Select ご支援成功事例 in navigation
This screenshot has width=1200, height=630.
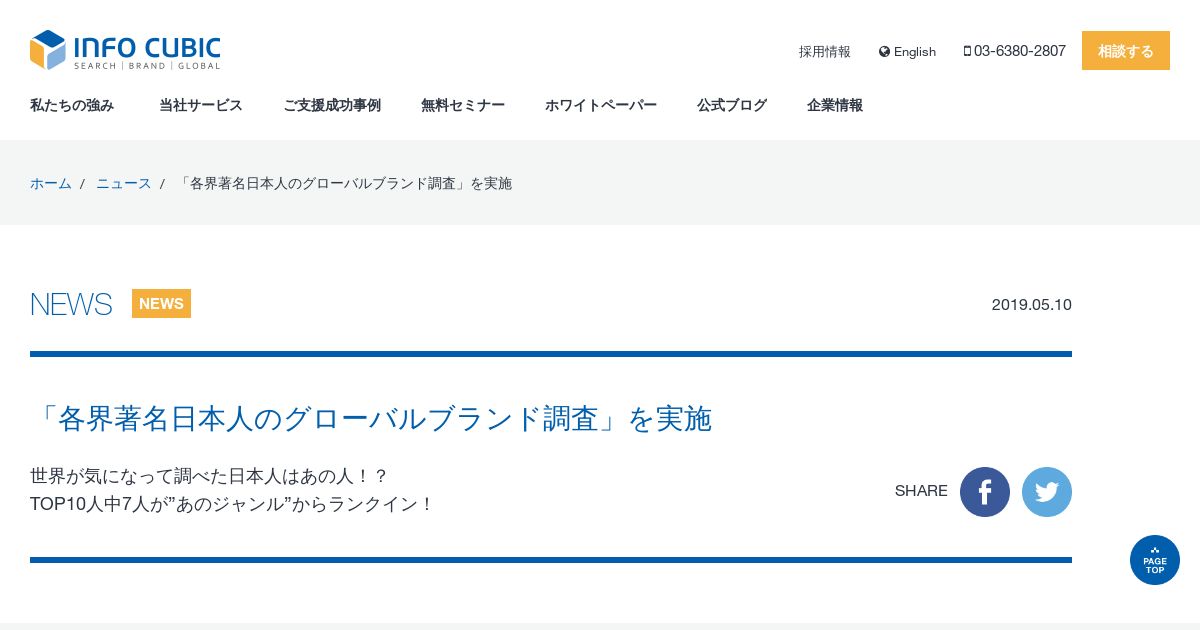pyautogui.click(x=332, y=105)
